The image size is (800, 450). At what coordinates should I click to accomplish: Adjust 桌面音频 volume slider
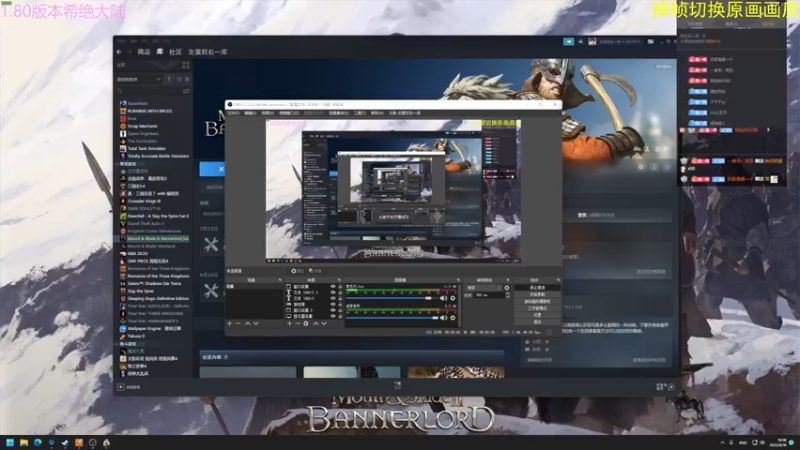(392, 317)
